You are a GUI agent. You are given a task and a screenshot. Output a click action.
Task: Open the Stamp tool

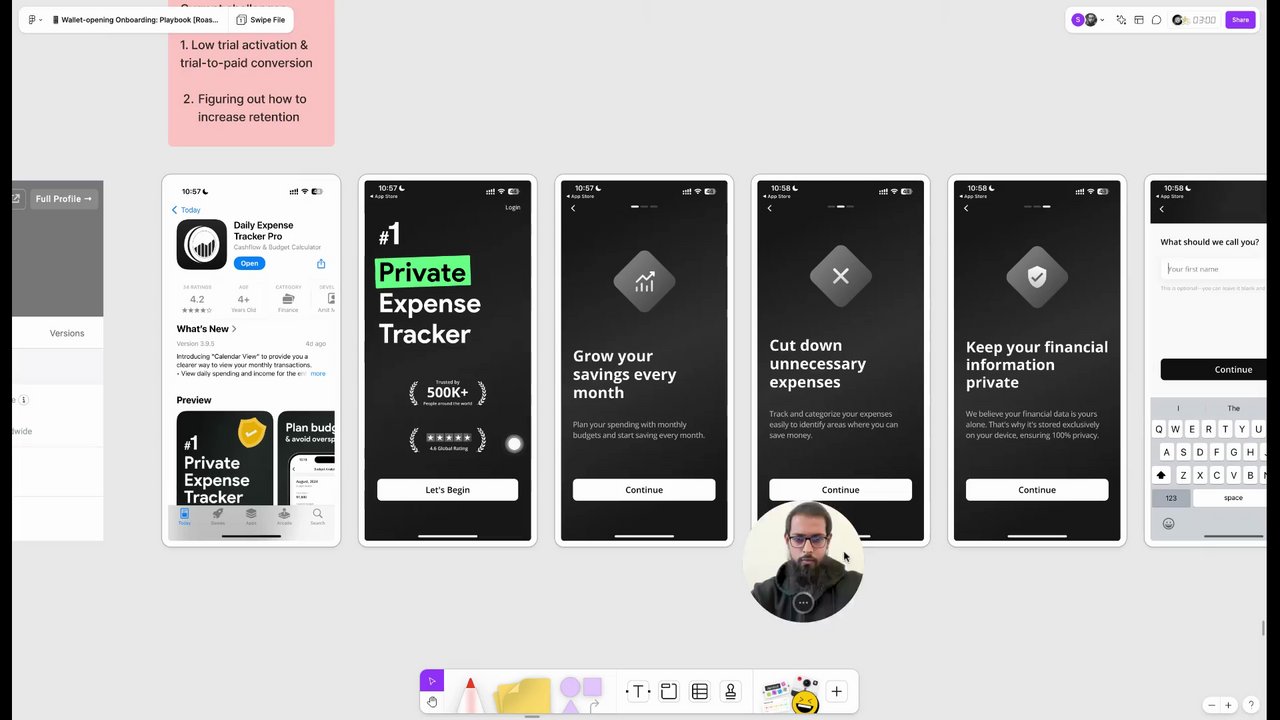click(731, 691)
